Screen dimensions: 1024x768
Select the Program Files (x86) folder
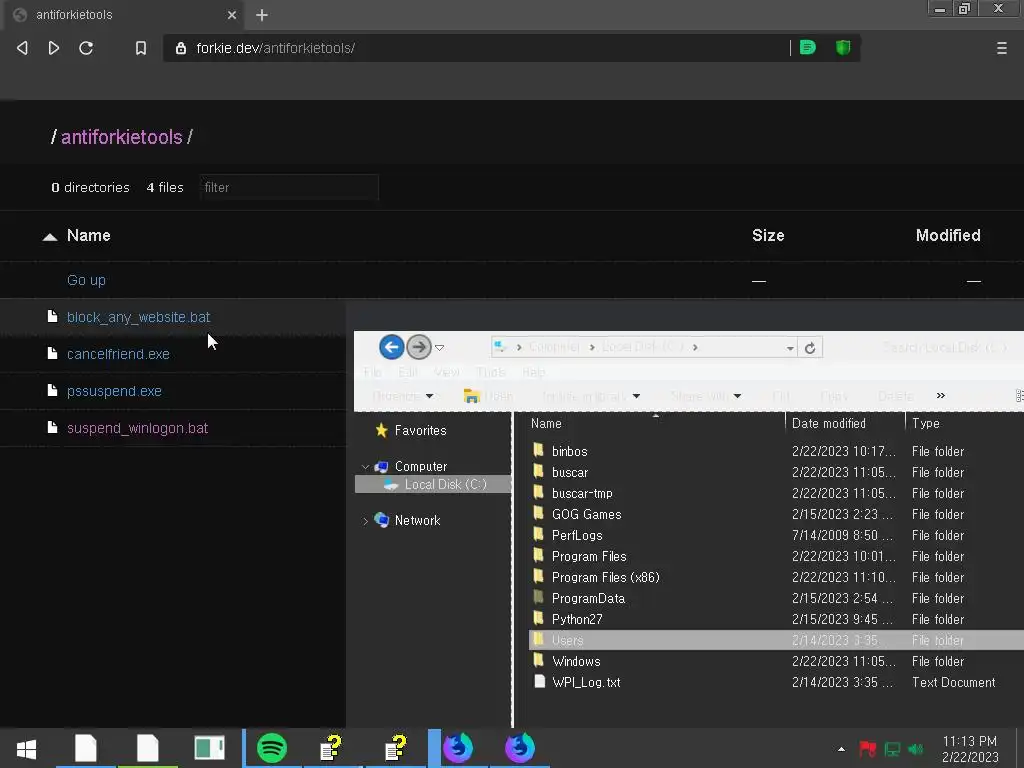605,577
